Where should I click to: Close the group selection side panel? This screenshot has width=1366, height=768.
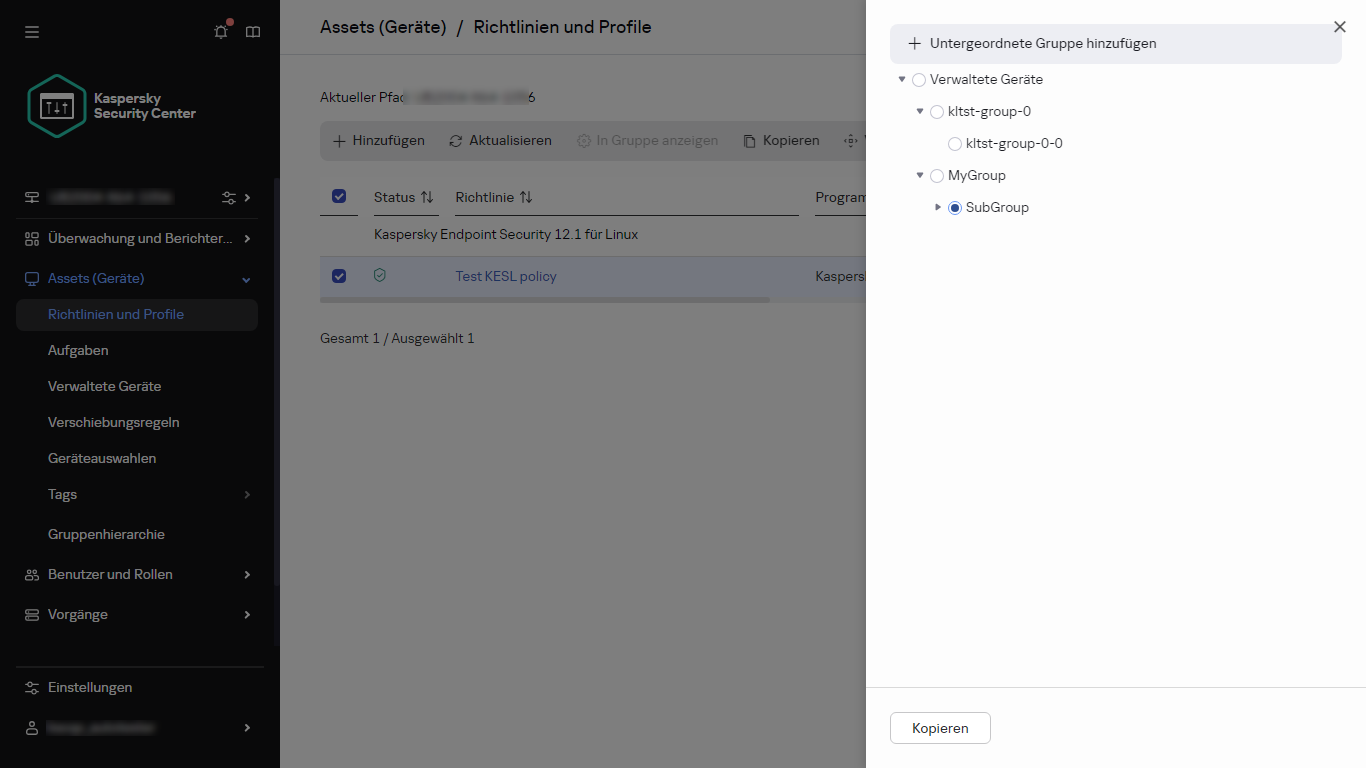coord(1340,27)
